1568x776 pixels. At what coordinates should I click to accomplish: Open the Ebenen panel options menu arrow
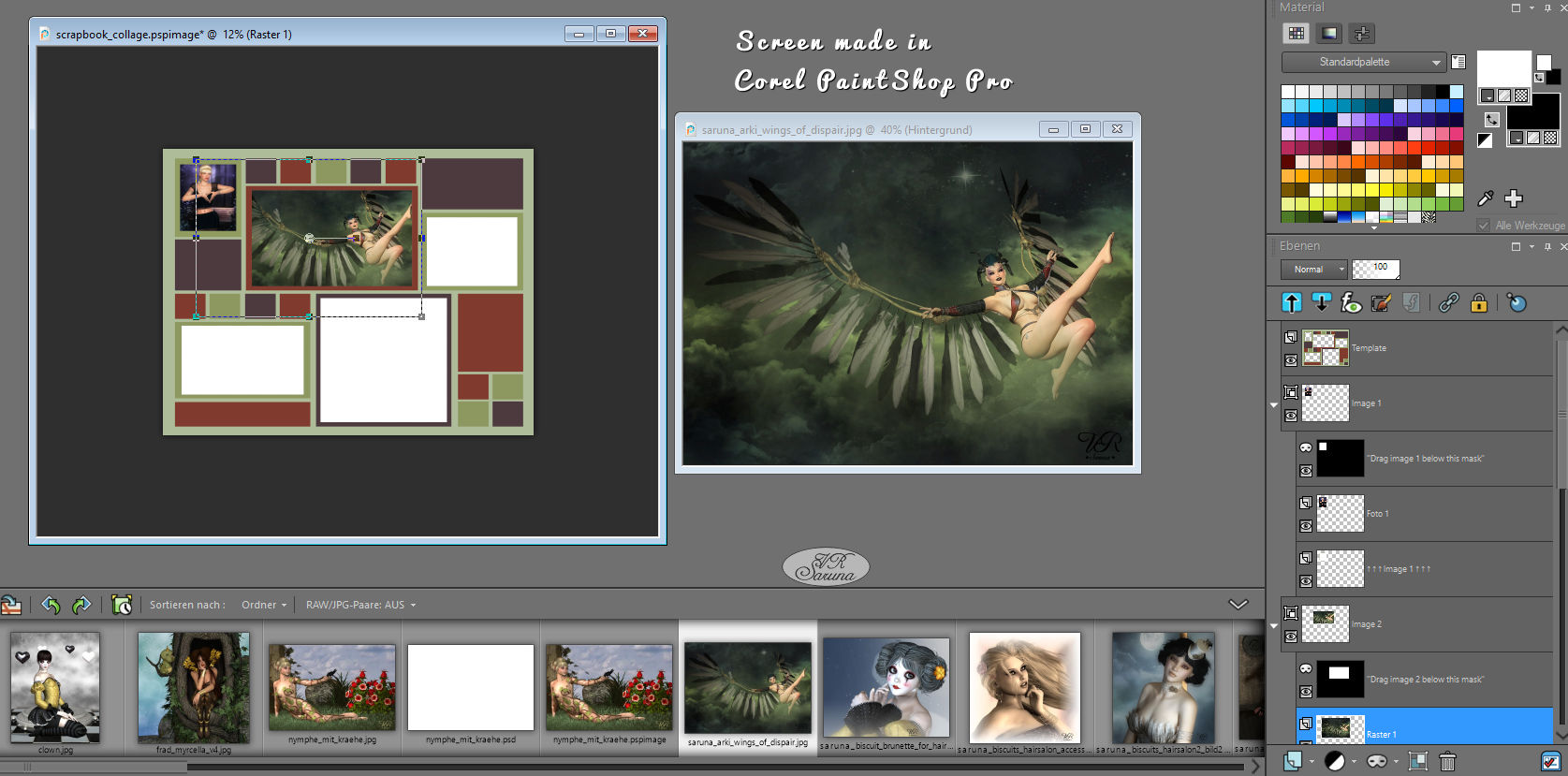click(1531, 246)
